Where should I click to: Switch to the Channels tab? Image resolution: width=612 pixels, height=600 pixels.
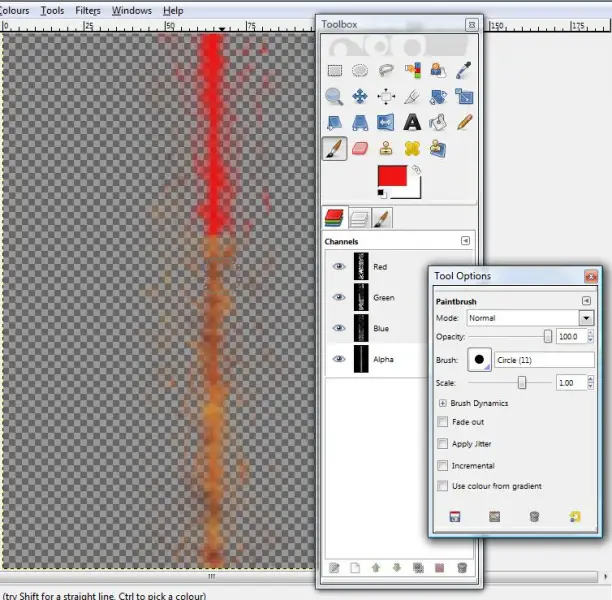pos(334,218)
